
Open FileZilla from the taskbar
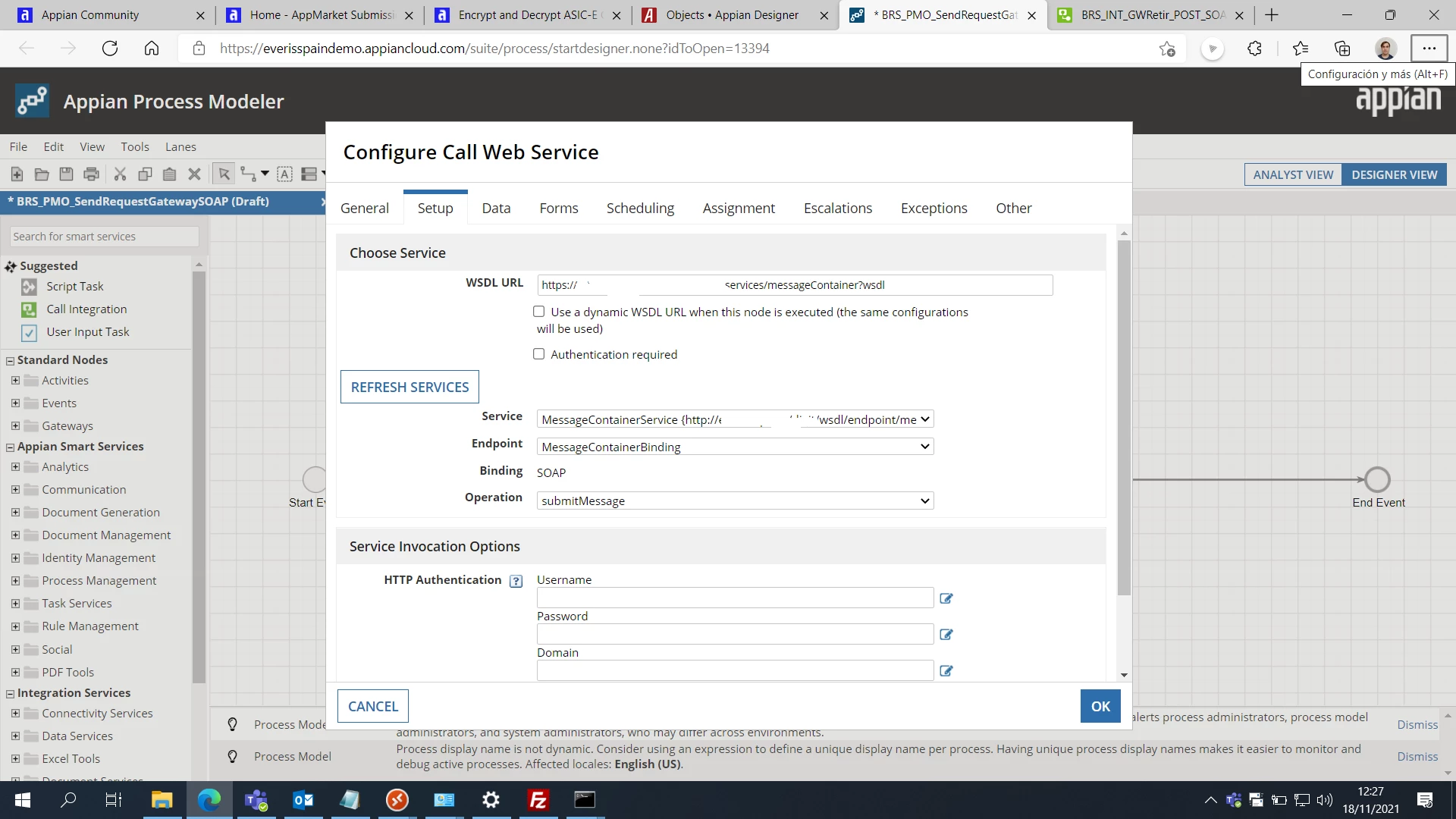tap(538, 800)
